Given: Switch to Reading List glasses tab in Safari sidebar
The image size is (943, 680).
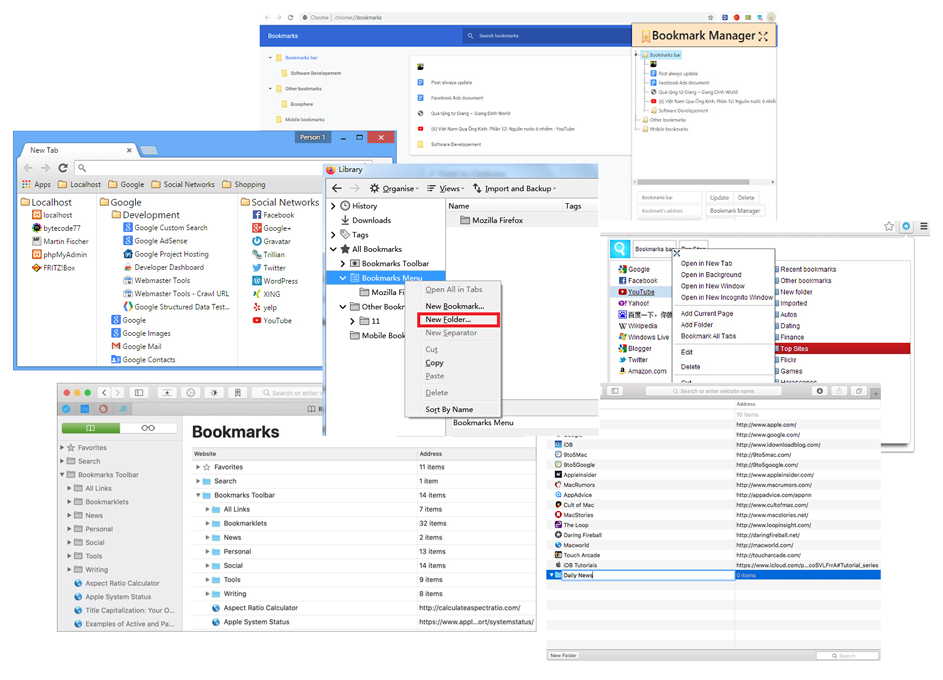Looking at the screenshot, I should [148, 428].
